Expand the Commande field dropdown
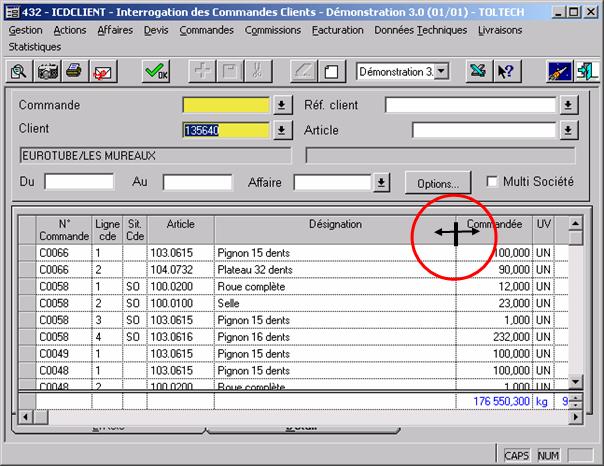Screen dimensions: 604x466 [x=281, y=105]
